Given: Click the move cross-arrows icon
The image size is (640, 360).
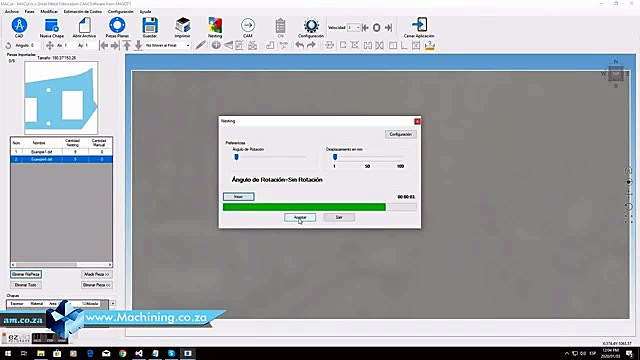Looking at the screenshot, I should pos(49,45).
